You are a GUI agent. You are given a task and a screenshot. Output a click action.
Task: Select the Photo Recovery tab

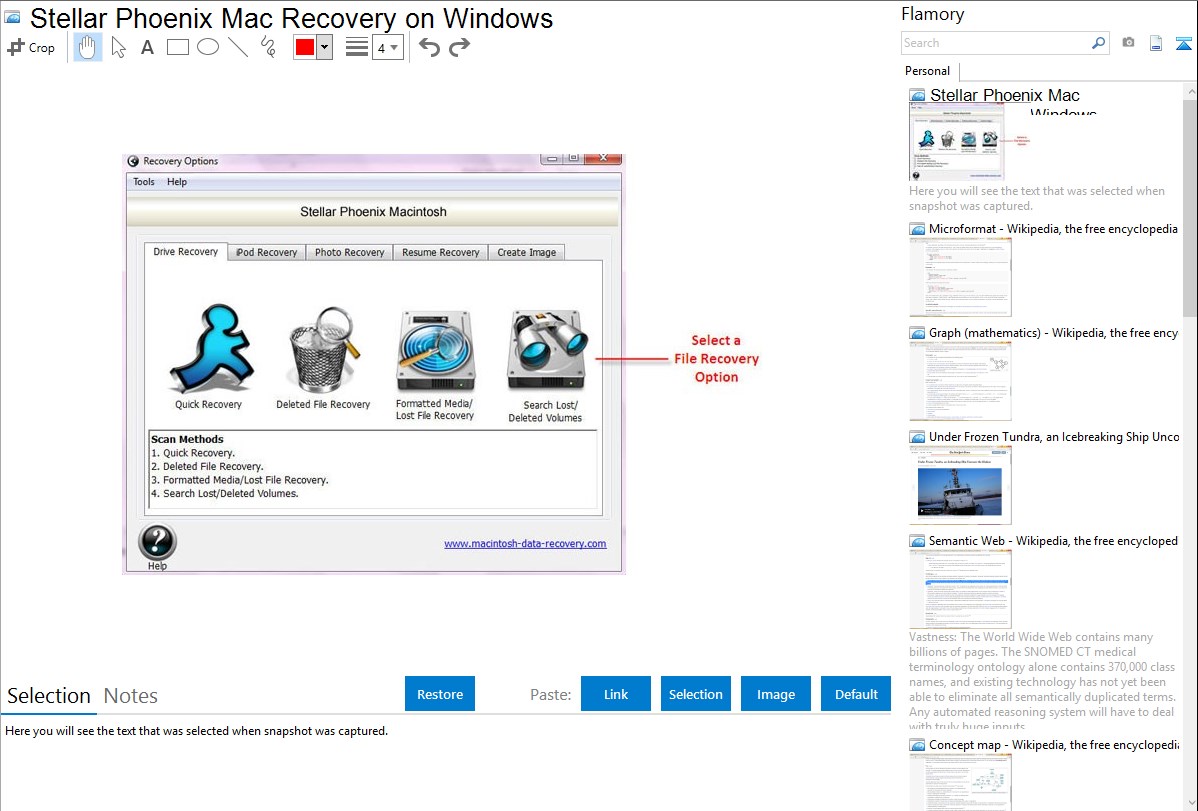(350, 252)
